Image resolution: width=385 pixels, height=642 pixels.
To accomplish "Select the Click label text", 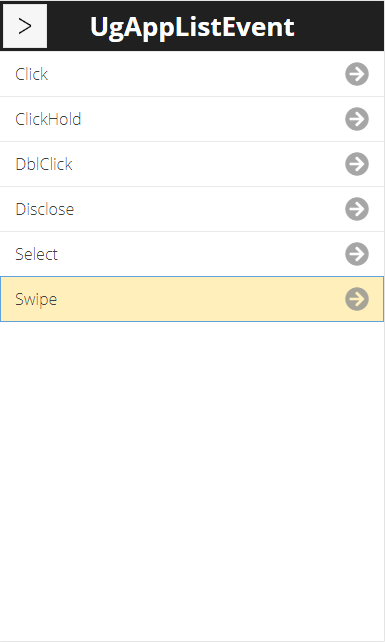I will [x=32, y=74].
